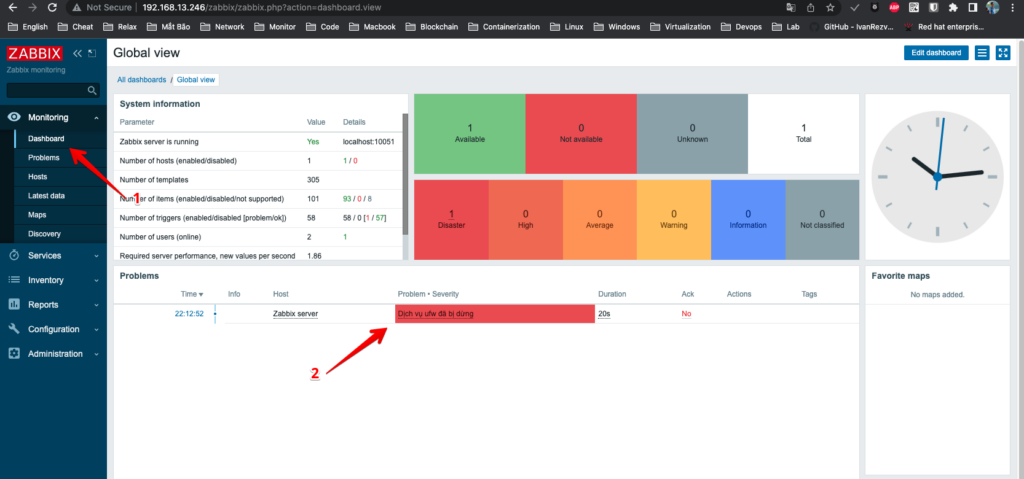Click the red Not available hosts tile

[x=581, y=133]
